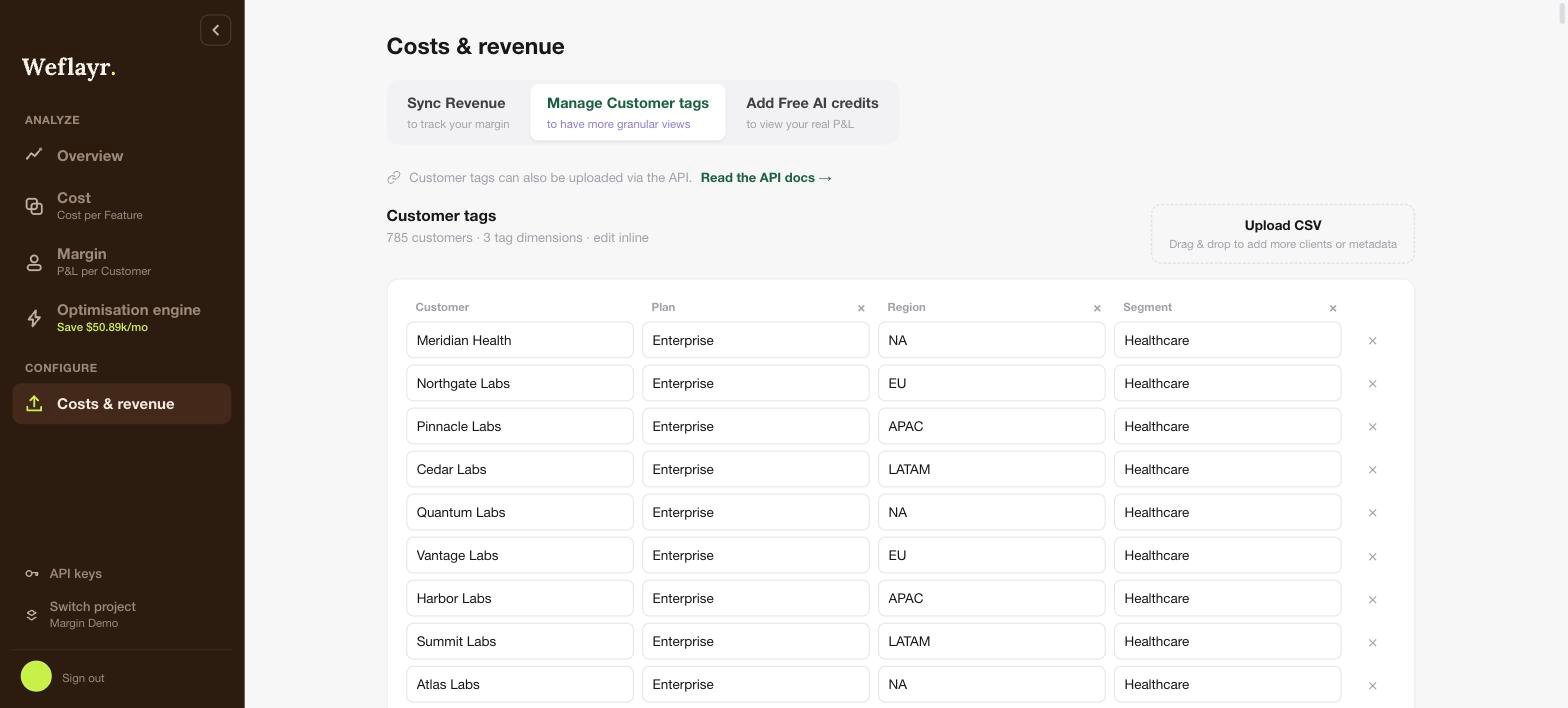Screen dimensions: 1568x708
Task: Go to Overview in the sidebar
Action: 121,155
